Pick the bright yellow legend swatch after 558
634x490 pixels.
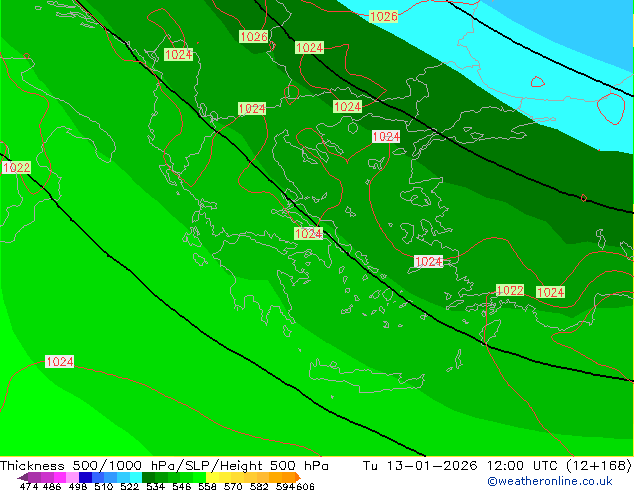pyautogui.click(x=212, y=477)
